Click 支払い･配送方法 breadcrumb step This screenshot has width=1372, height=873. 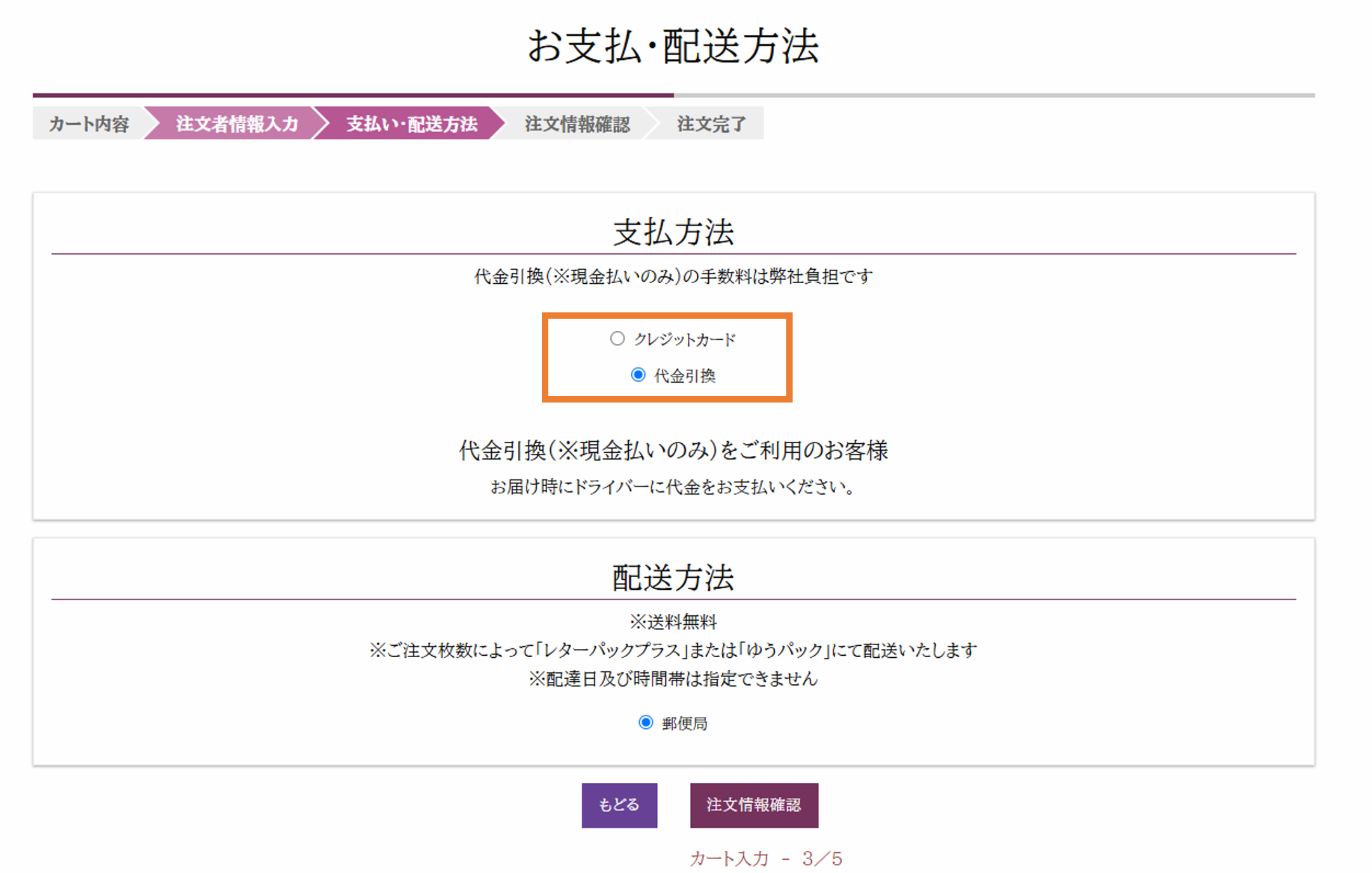click(x=411, y=124)
